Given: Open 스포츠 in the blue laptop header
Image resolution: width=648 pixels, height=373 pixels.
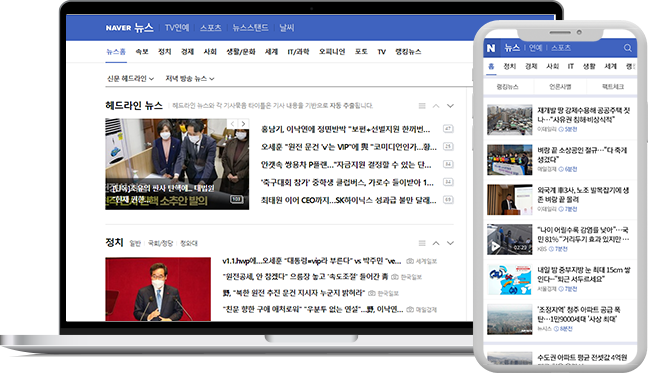Looking at the screenshot, I should [x=211, y=28].
